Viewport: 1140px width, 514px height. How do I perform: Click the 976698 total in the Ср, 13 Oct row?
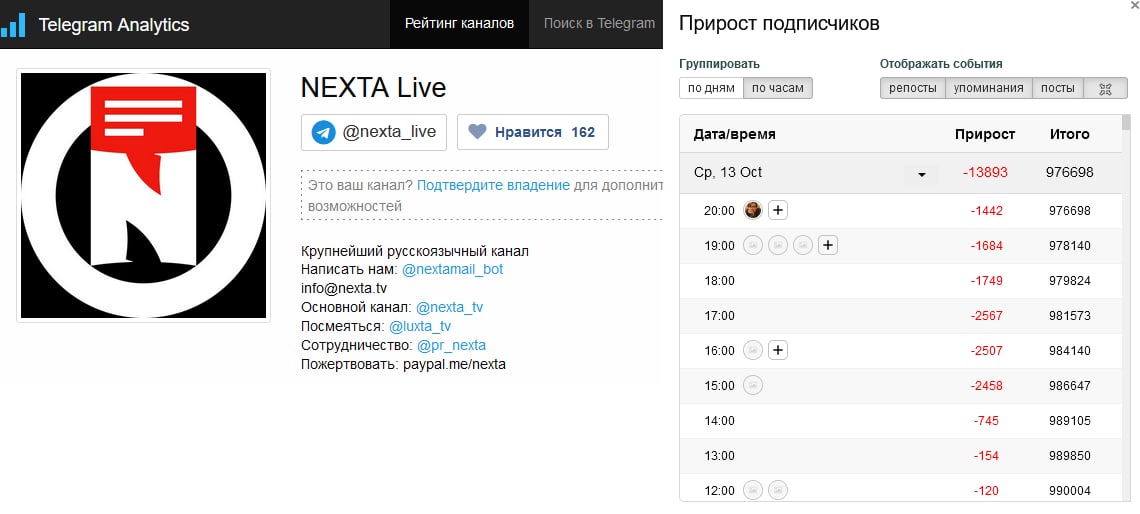tap(1069, 173)
